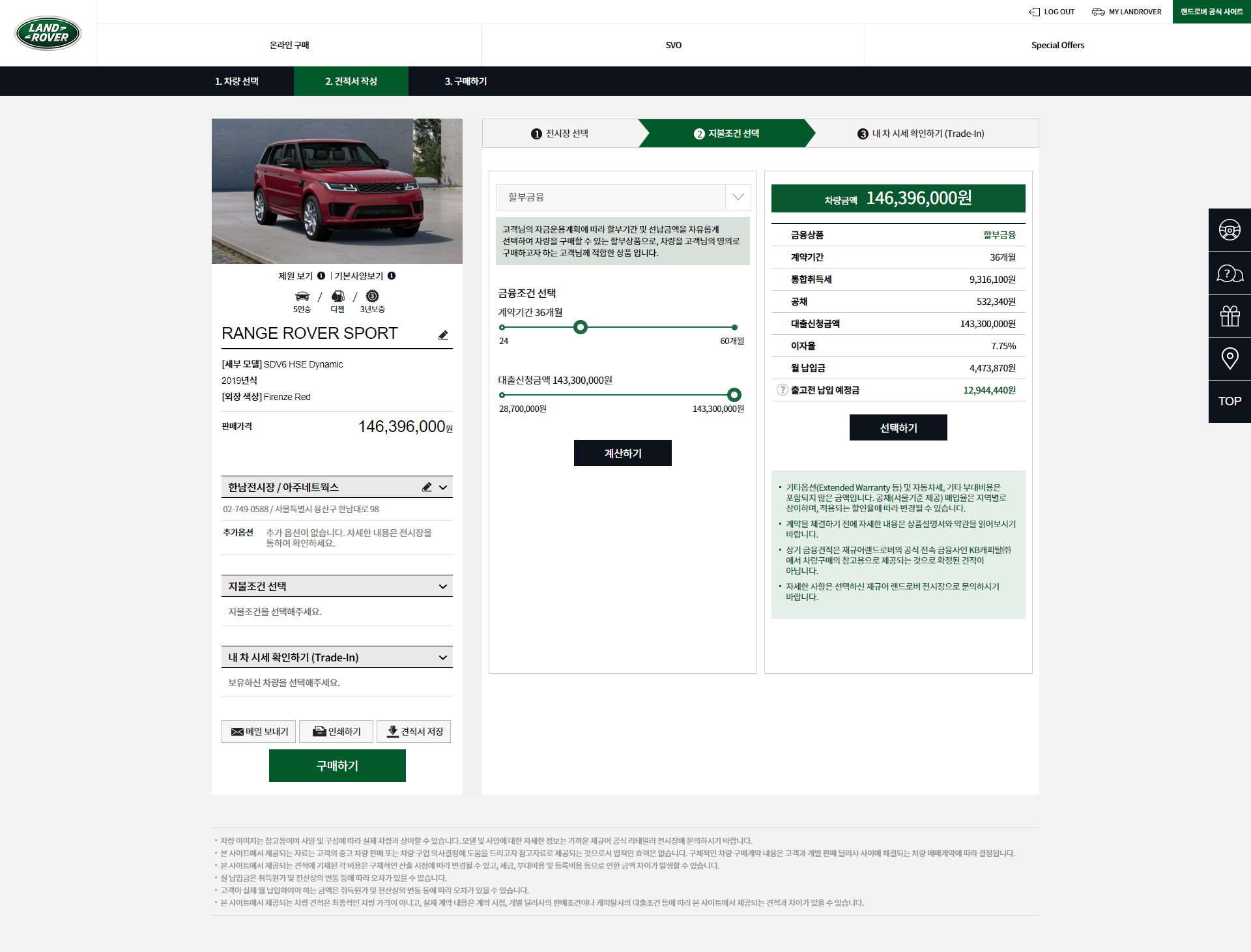
Task: Open the 할부금융 finance product dropdown
Action: click(x=623, y=197)
